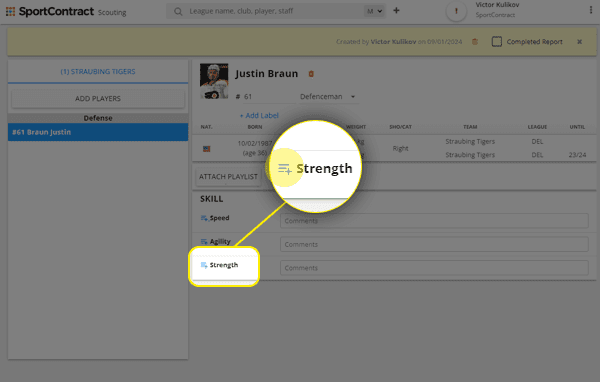Select #61 Braun Justin in the list

(x=98, y=132)
